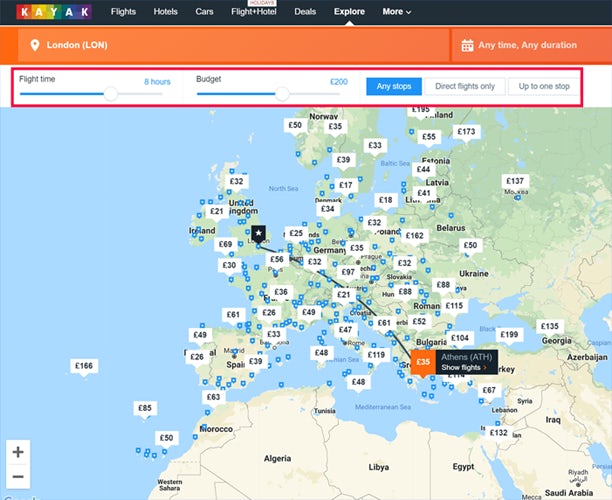
Task: Click the location pin icon beside London
Action: pos(34,45)
